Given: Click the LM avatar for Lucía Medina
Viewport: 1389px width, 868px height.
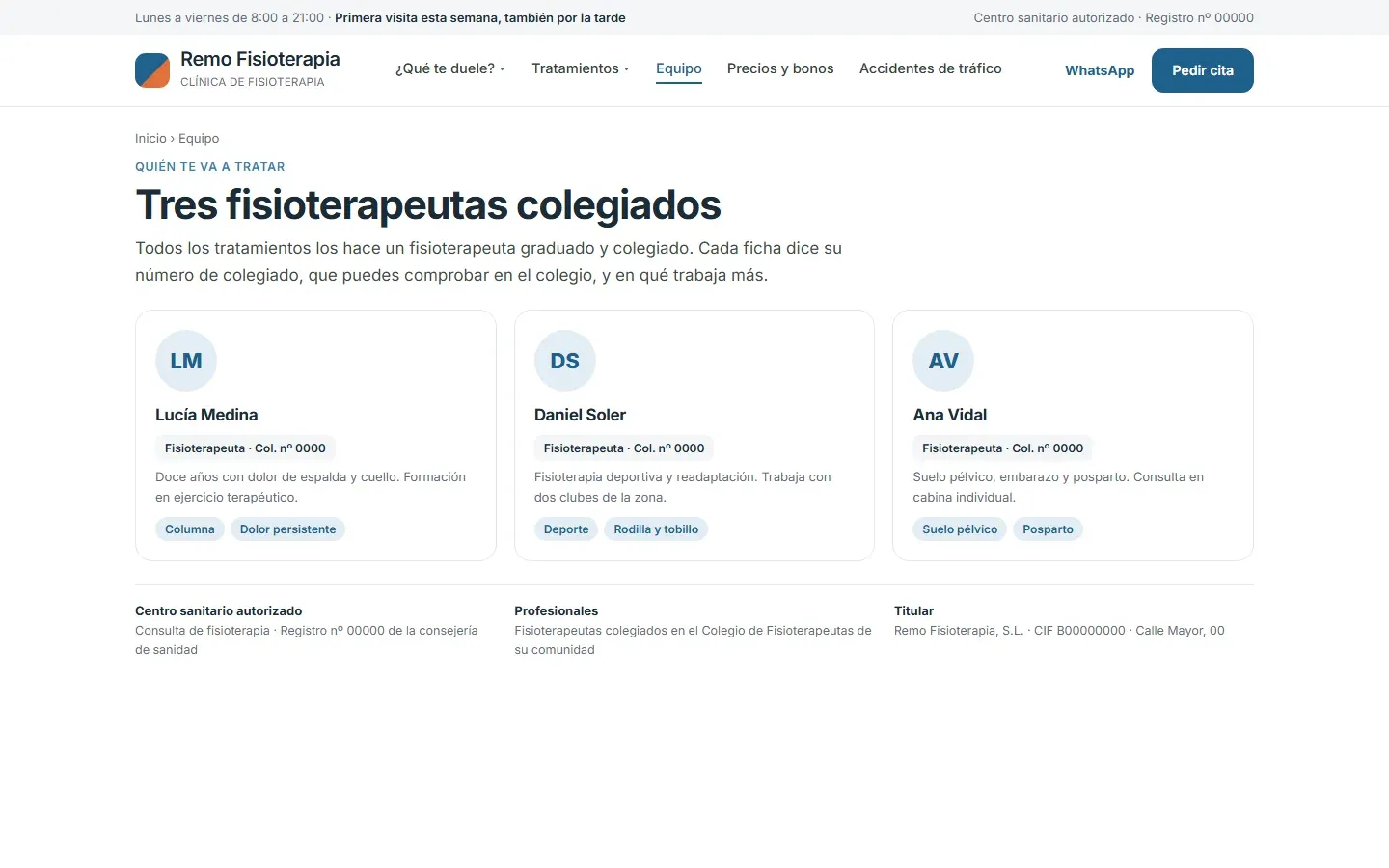Looking at the screenshot, I should 186,361.
